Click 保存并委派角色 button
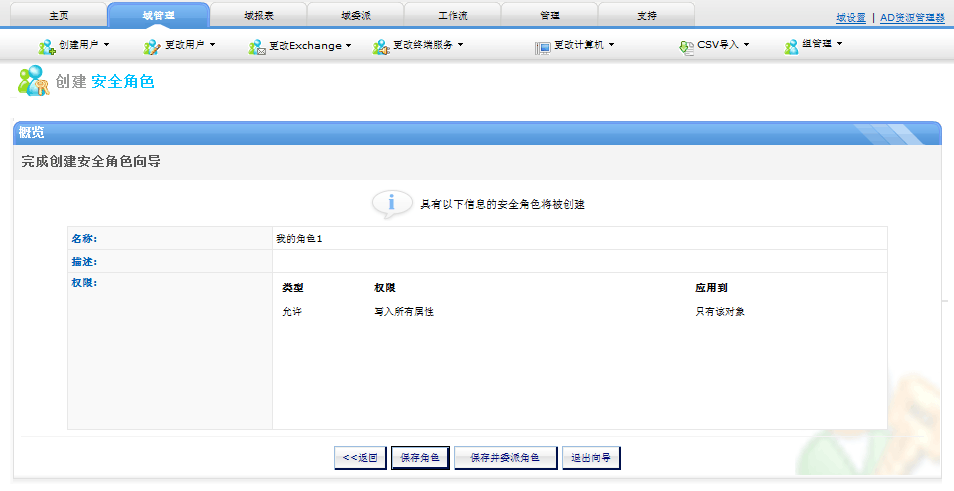Screen dimensions: 954x491 pyautogui.click(x=505, y=458)
